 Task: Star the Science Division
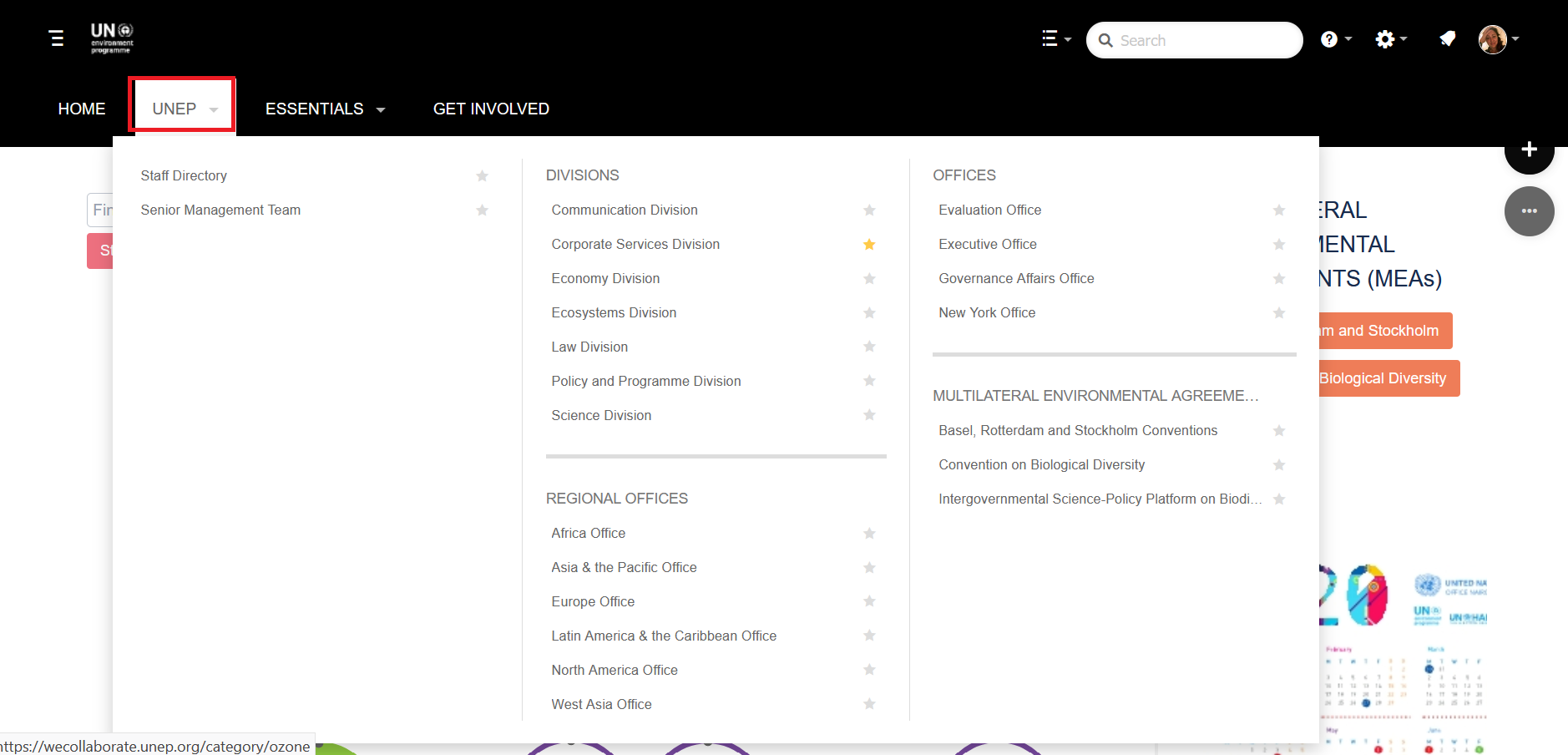(869, 414)
